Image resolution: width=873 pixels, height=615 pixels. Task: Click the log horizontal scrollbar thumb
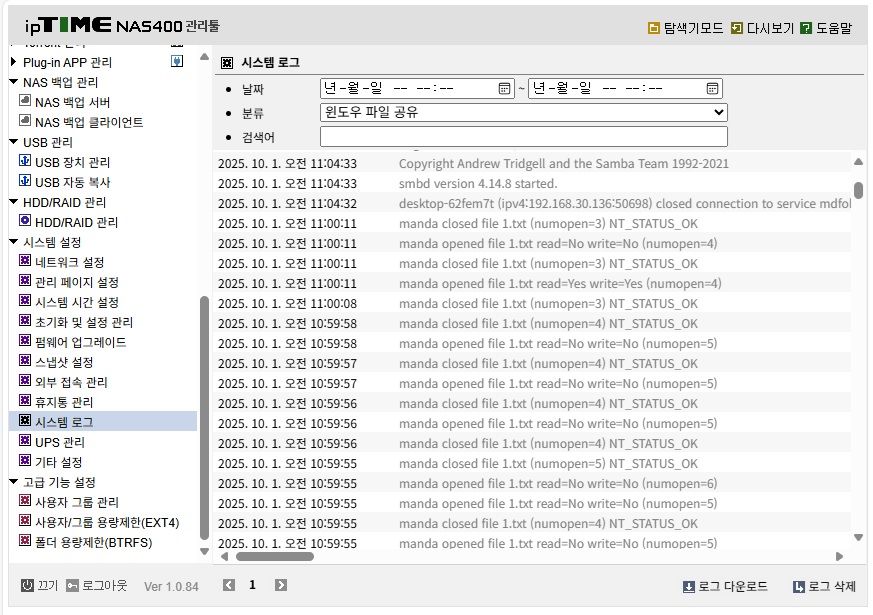275,556
